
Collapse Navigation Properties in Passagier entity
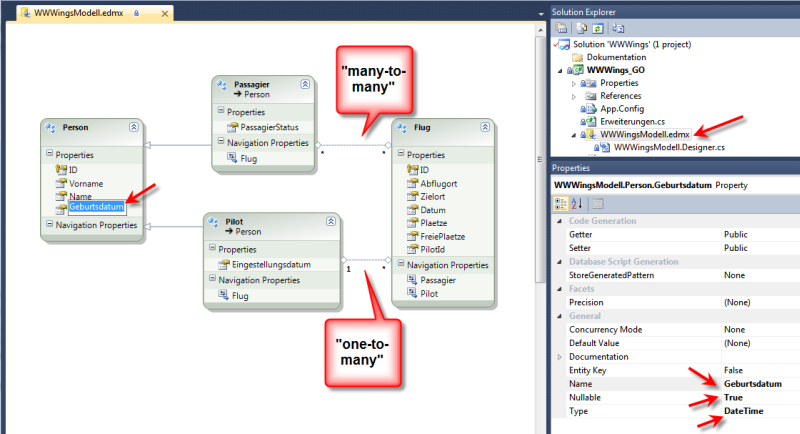pos(221,141)
